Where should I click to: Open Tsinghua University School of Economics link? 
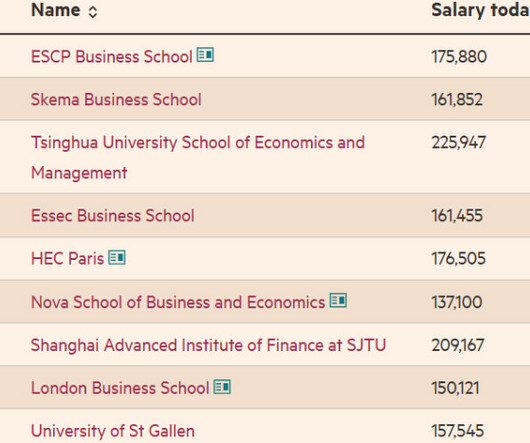click(198, 157)
